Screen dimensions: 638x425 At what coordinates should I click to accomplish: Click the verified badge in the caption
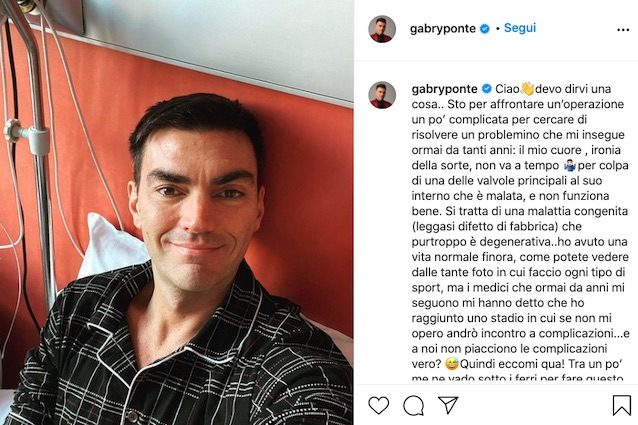tap(486, 89)
